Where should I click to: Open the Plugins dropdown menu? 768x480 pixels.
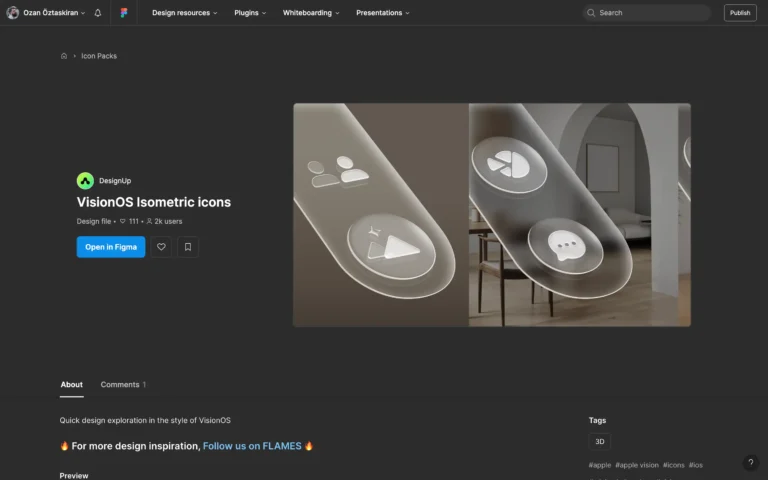[x=250, y=13]
